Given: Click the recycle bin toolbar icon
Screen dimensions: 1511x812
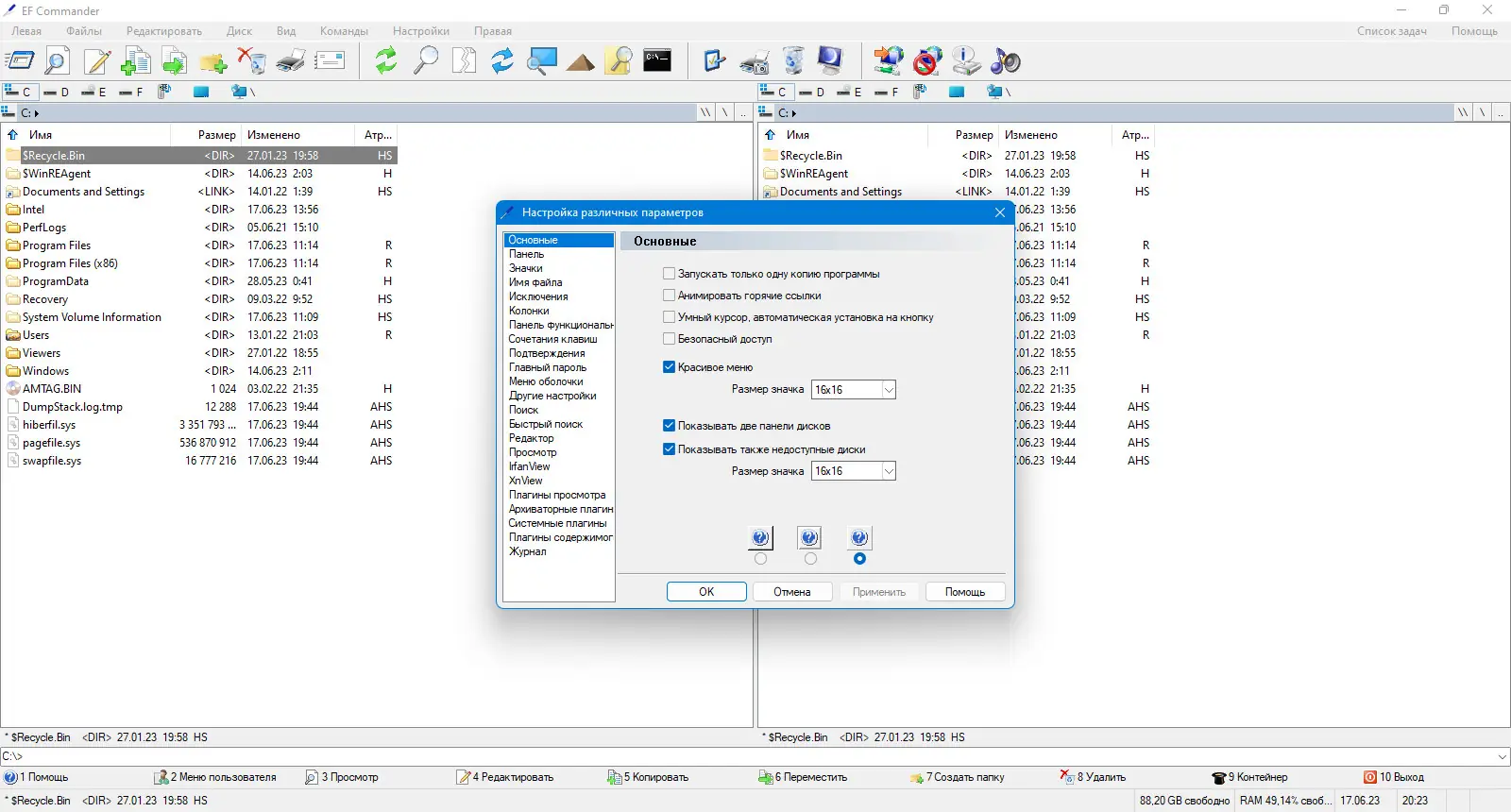Looking at the screenshot, I should 793,61.
